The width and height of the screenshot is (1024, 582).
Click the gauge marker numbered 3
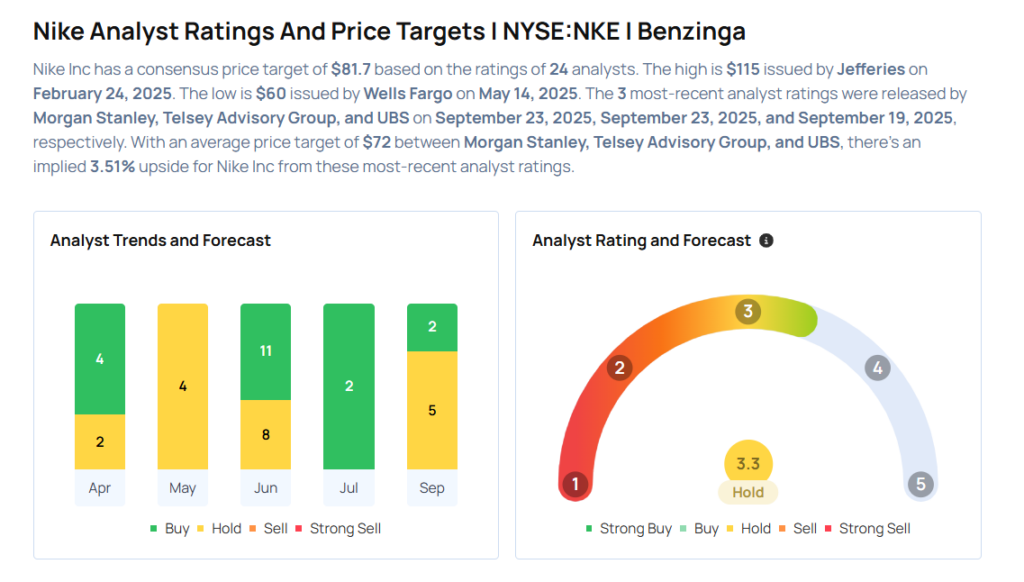point(747,311)
